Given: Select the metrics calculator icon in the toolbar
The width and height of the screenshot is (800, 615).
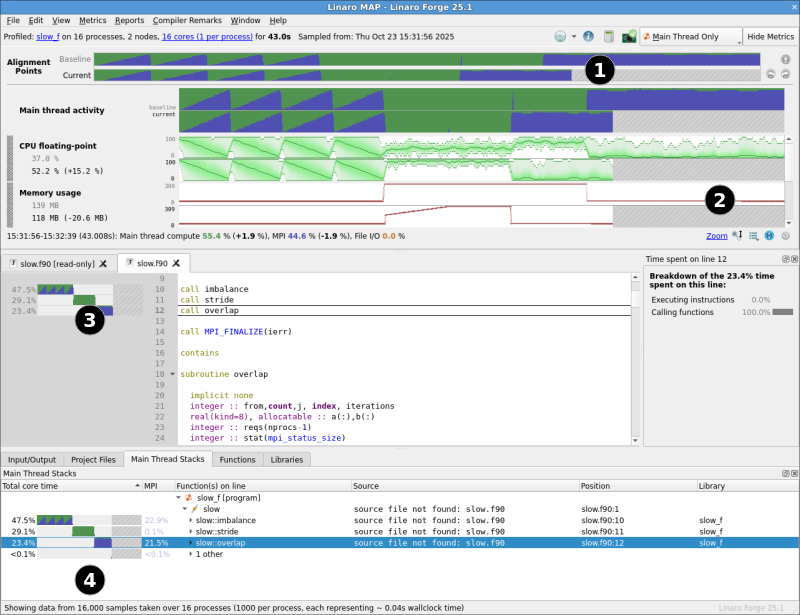Looking at the screenshot, I should click(x=609, y=36).
